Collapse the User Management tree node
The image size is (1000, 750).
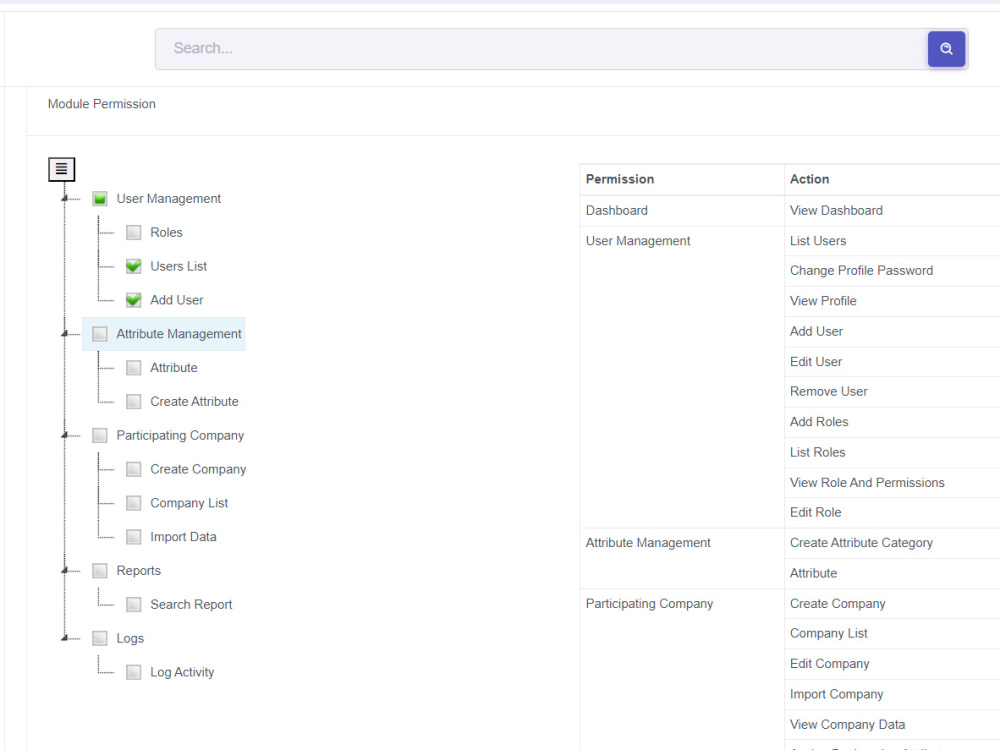64,199
